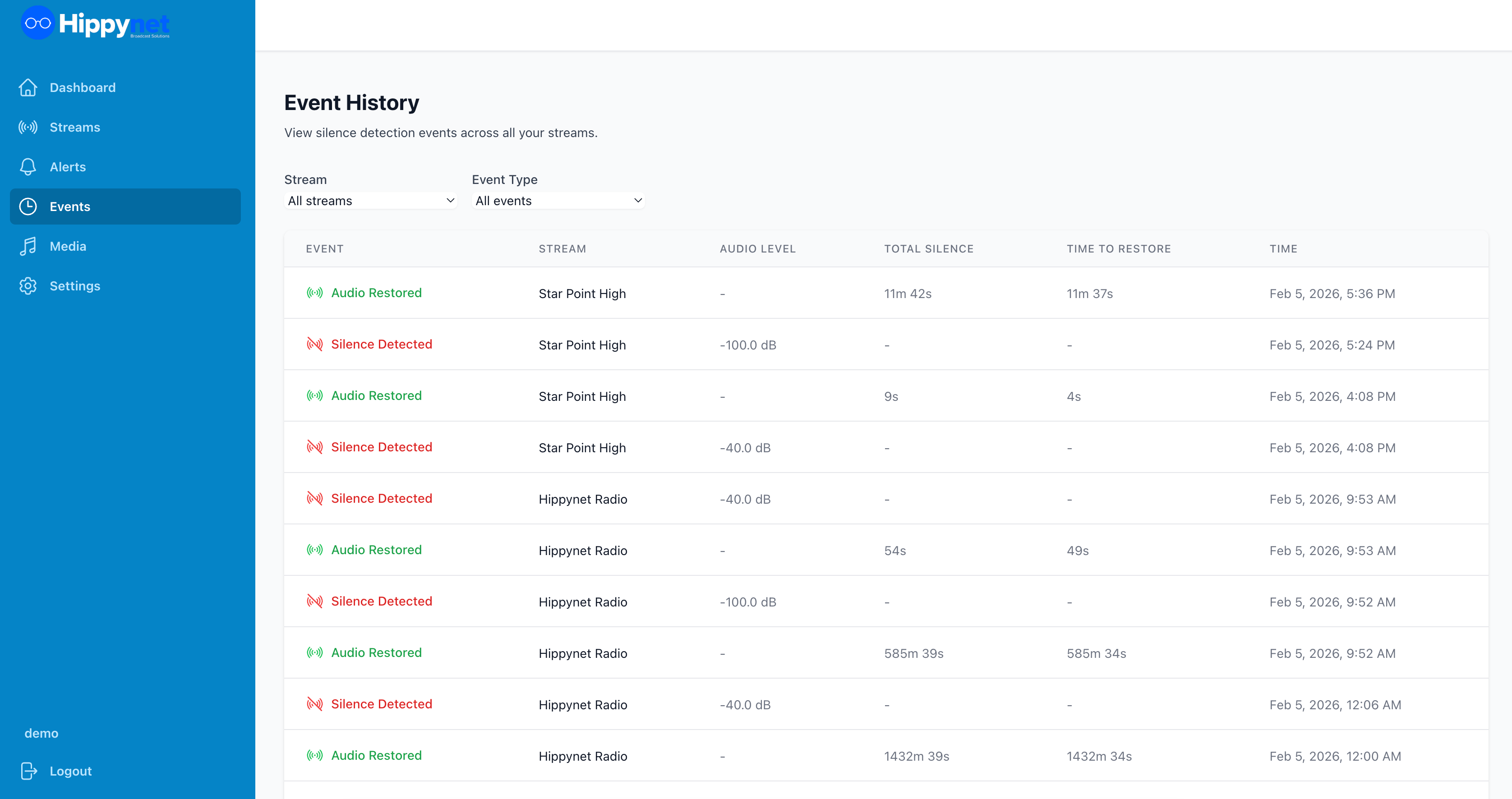Click the Streams broadcast icon in sidebar
The image size is (1512, 799).
(28, 127)
